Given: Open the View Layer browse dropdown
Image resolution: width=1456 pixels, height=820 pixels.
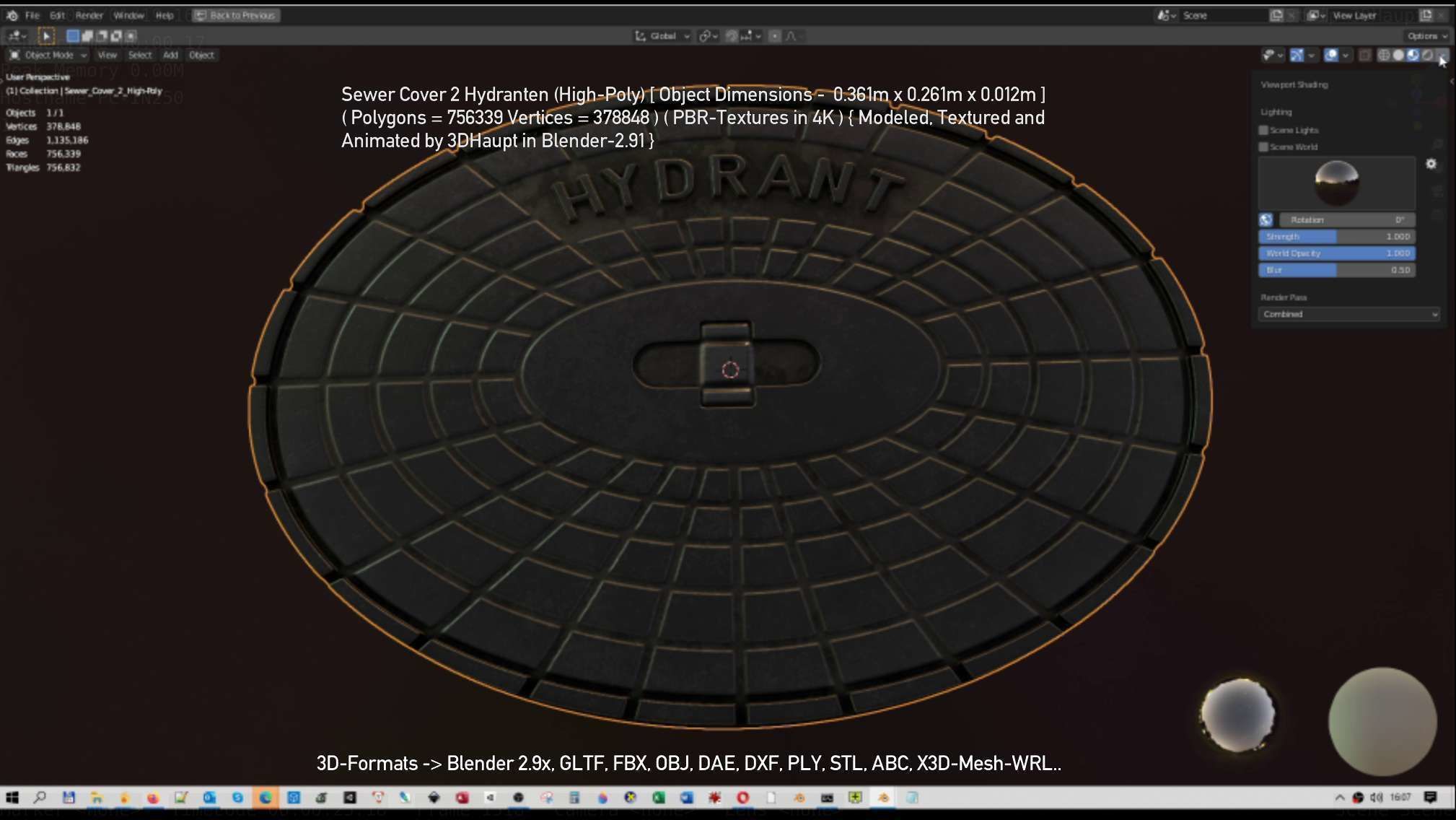Looking at the screenshot, I should 1317,15.
